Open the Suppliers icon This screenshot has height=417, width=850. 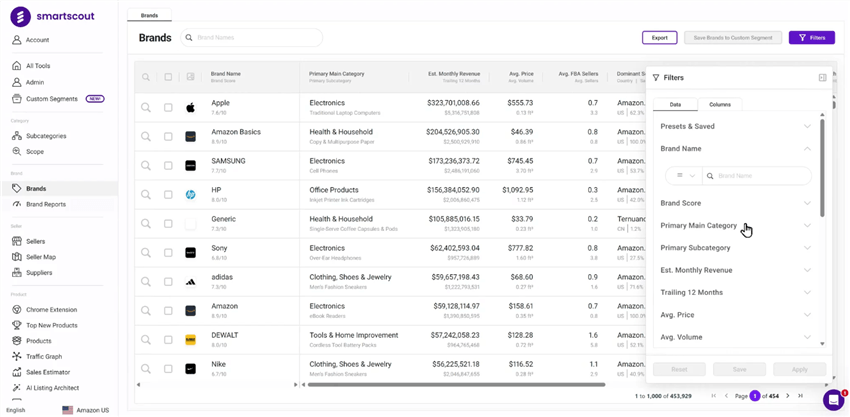17,273
